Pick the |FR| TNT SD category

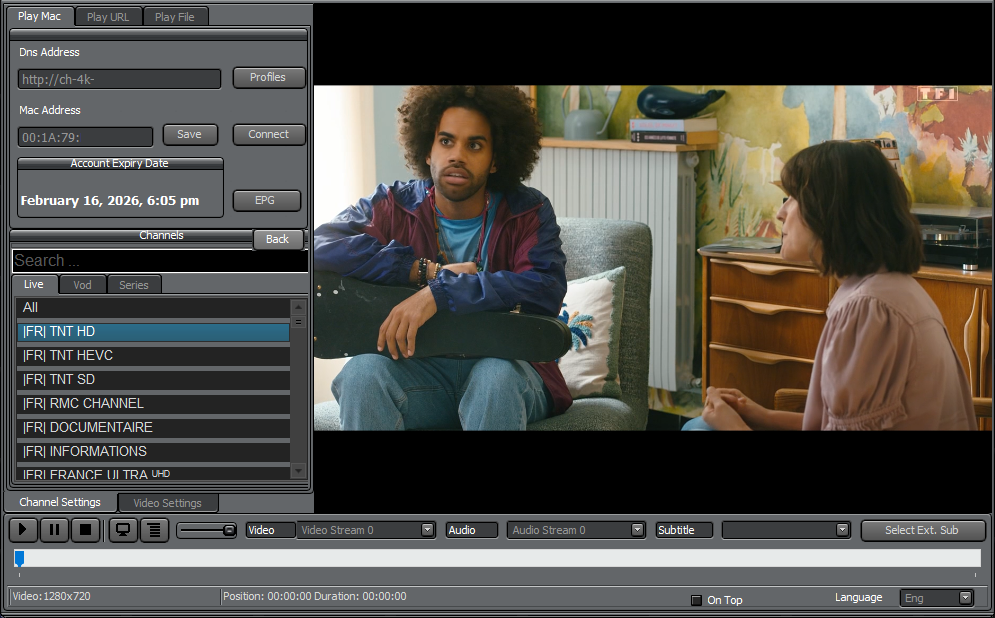coord(153,380)
